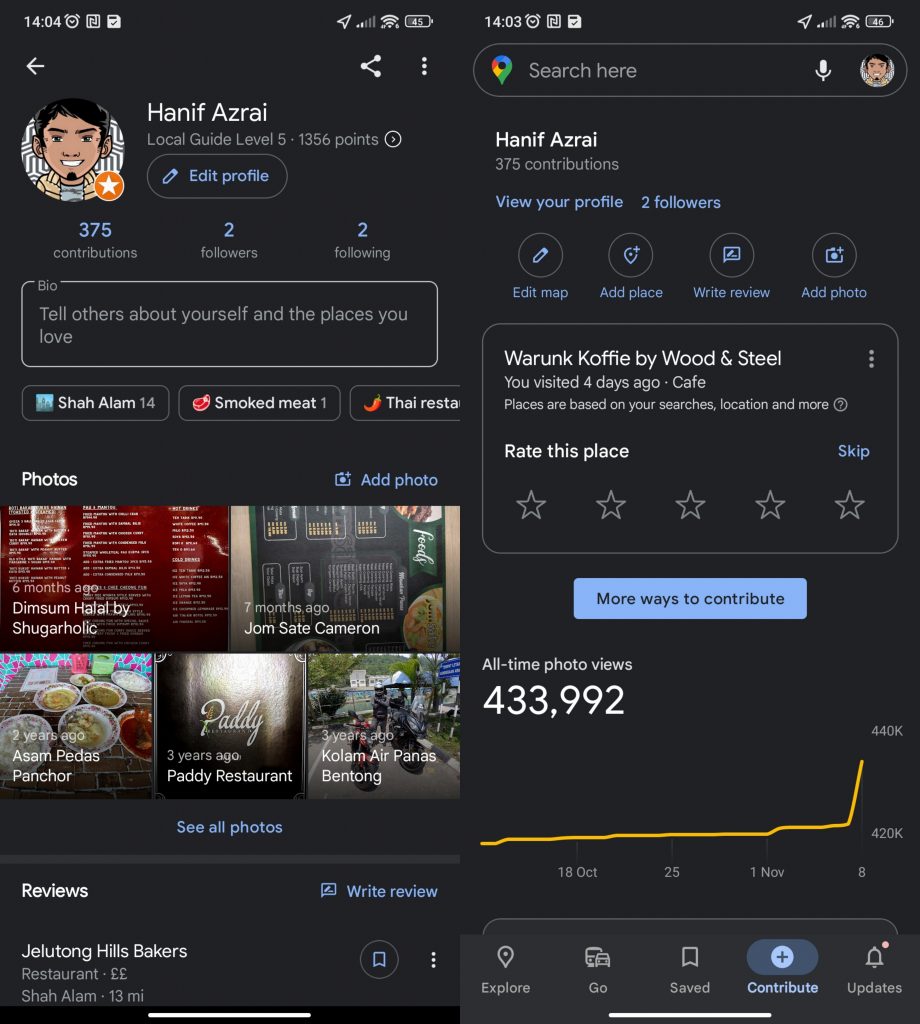
Task: Tap the Google Maps logo in search bar
Action: 501,70
